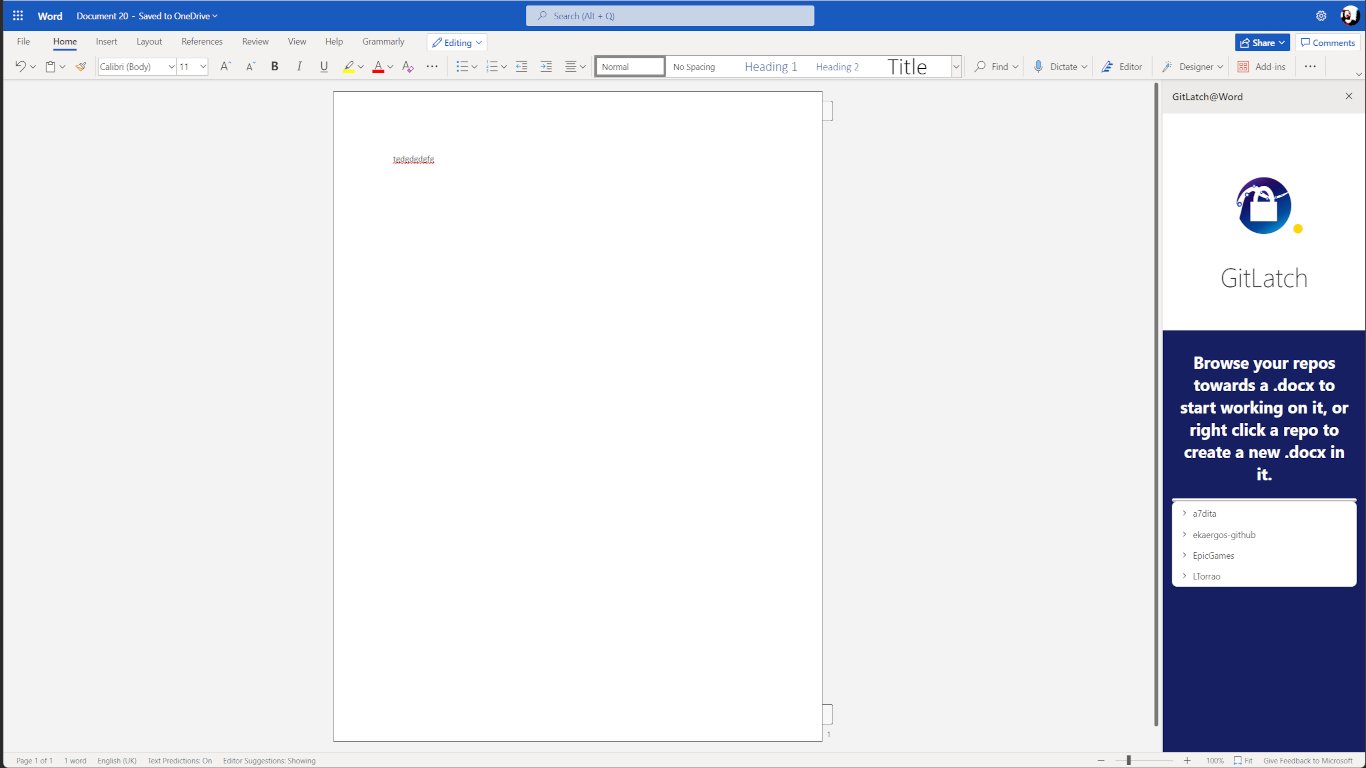Viewport: 1366px width, 768px height.
Task: Apply numbered list
Action: click(491, 67)
